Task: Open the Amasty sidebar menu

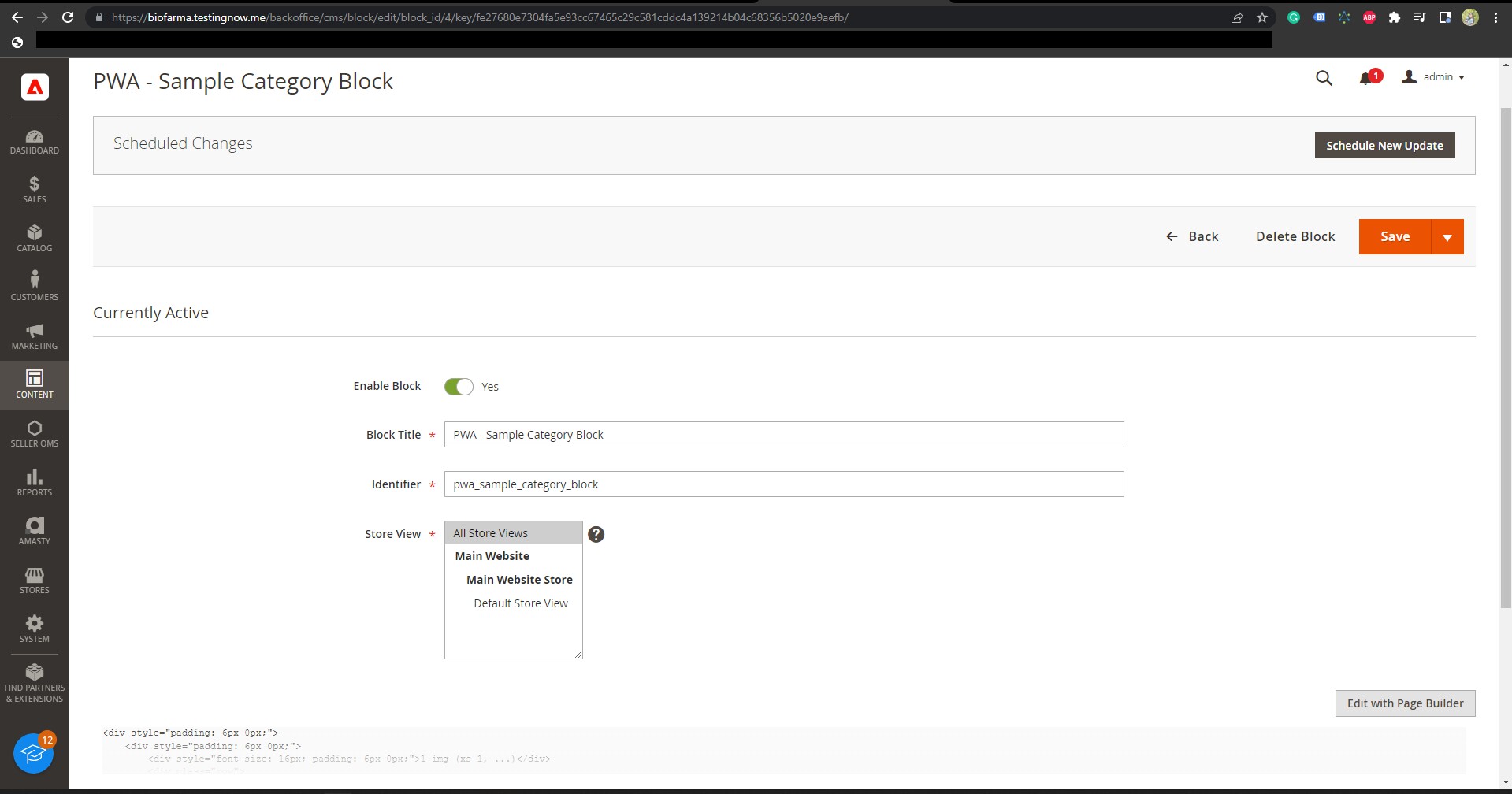Action: click(x=35, y=532)
